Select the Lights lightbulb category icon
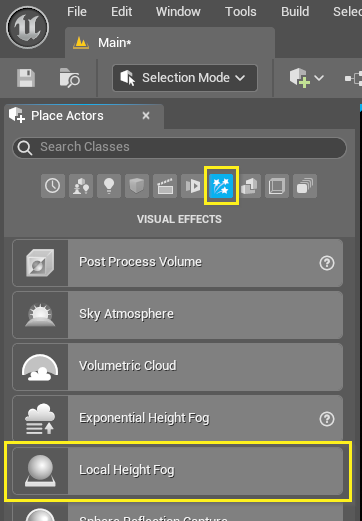This screenshot has width=362, height=521. [x=109, y=186]
